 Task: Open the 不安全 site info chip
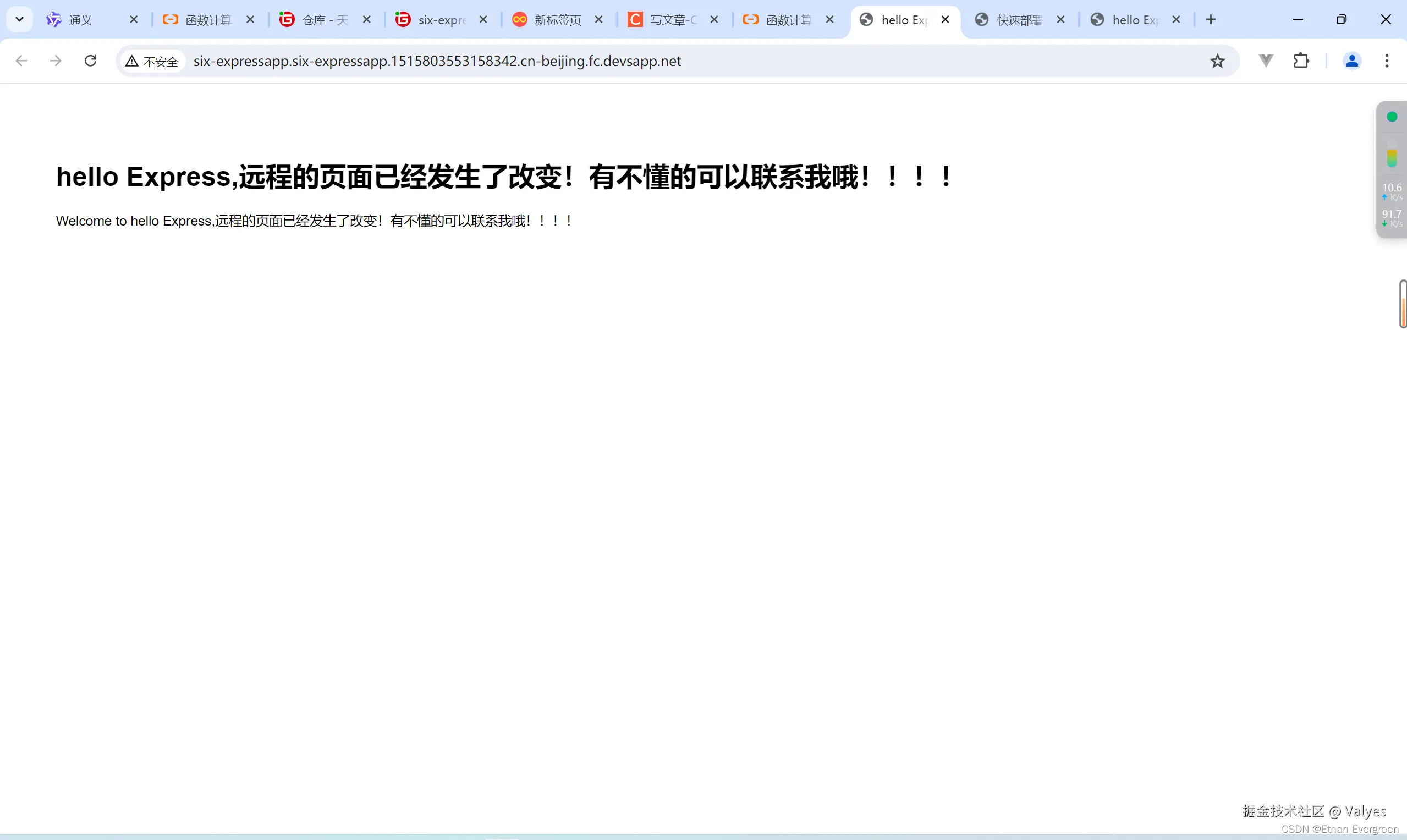coord(152,61)
